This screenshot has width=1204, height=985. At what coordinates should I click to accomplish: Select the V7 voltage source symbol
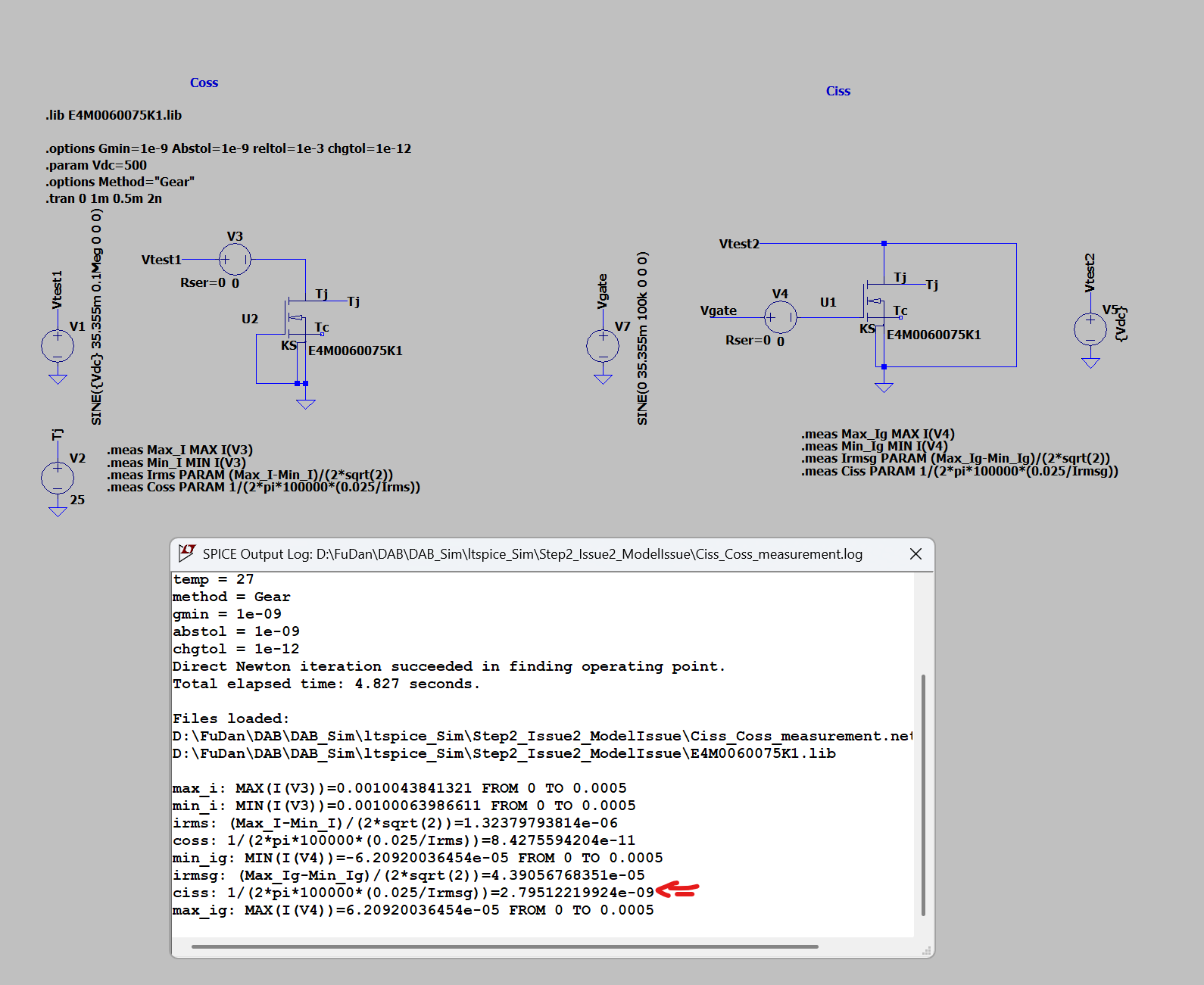[603, 347]
